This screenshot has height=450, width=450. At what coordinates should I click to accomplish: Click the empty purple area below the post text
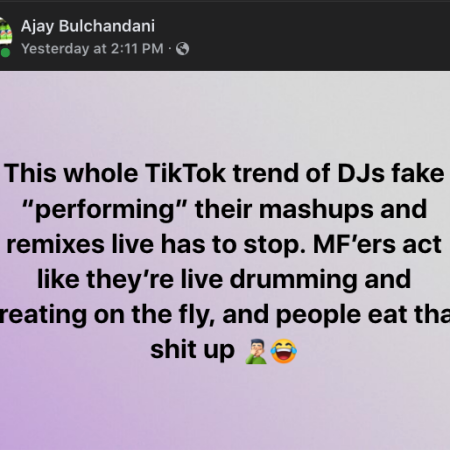225,407
